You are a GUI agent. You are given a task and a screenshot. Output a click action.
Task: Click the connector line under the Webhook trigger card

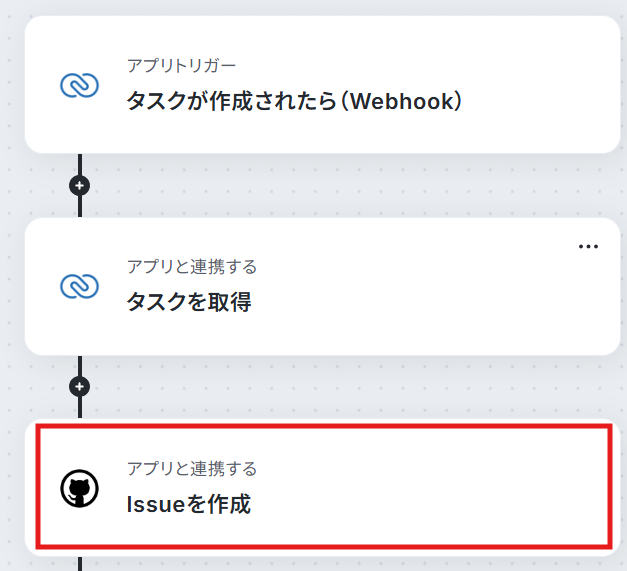(80, 164)
